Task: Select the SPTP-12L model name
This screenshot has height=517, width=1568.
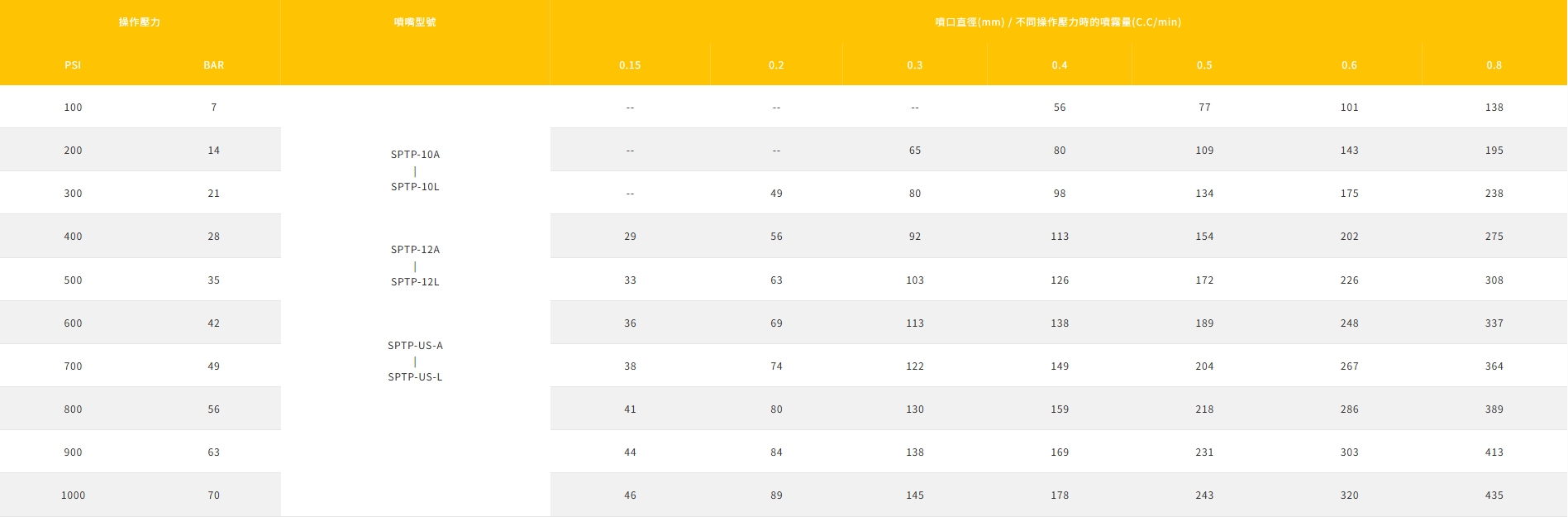Action: [x=415, y=282]
